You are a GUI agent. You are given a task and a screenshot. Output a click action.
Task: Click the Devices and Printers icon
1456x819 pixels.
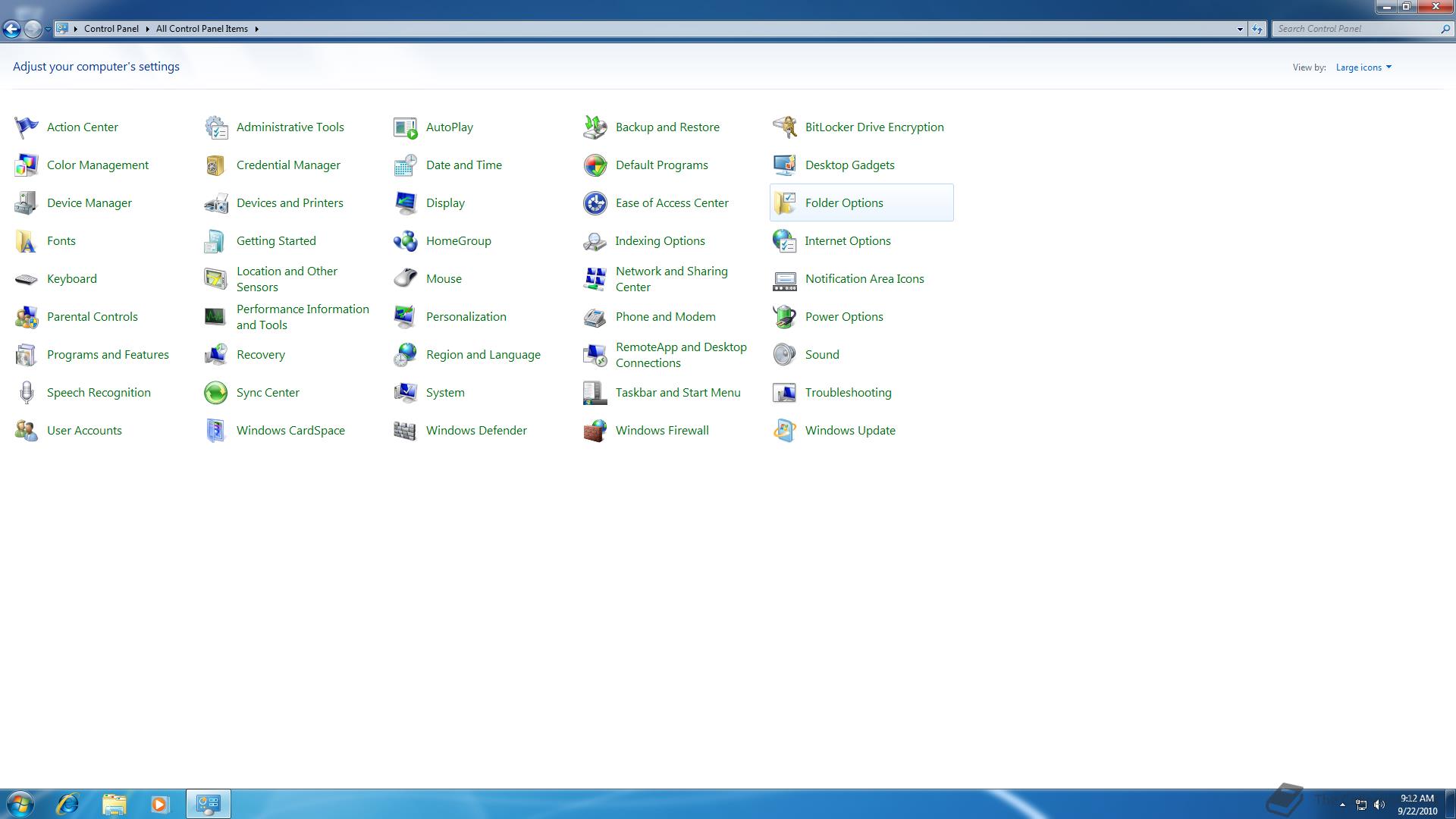[x=216, y=202]
